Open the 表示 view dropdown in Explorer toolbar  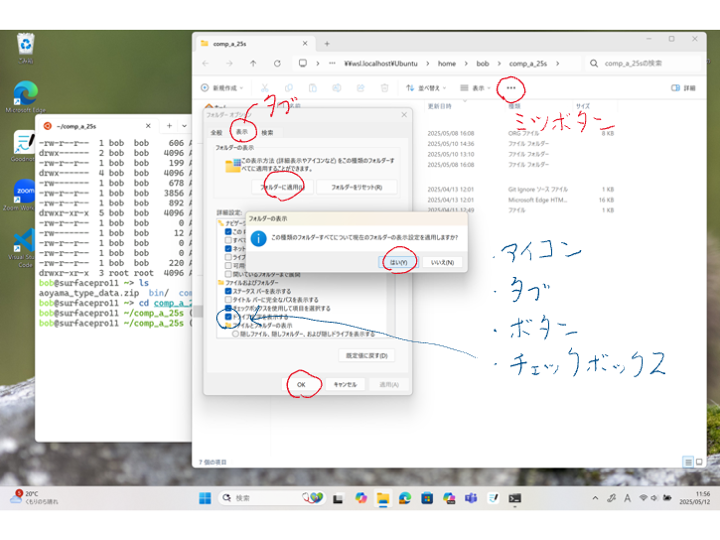pos(476,88)
